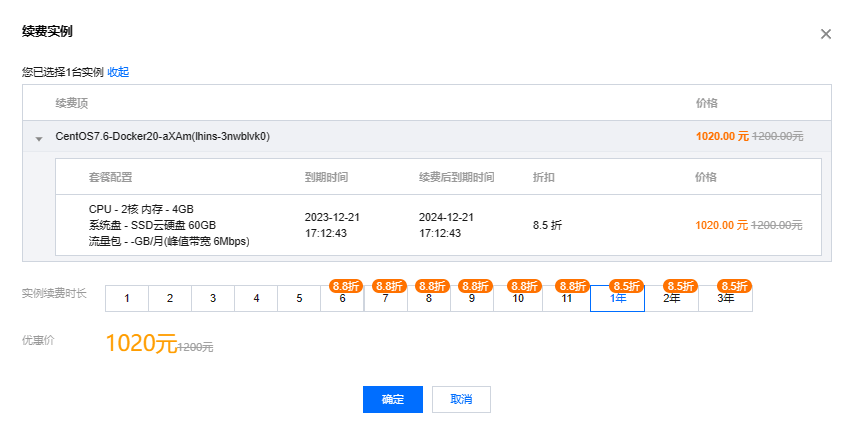Collapse the CentOS7.6-Docker20 instance row arrow
This screenshot has height=433, width=854.
coord(39,138)
